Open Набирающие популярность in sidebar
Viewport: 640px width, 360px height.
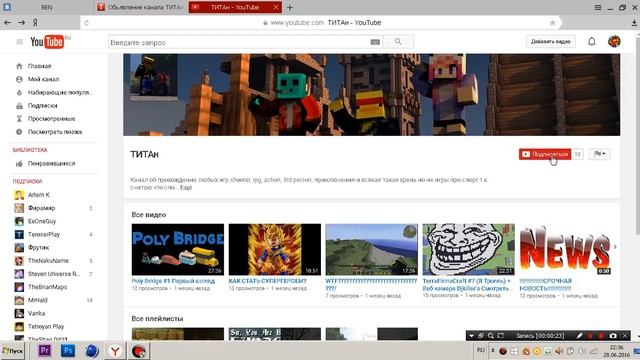point(60,92)
